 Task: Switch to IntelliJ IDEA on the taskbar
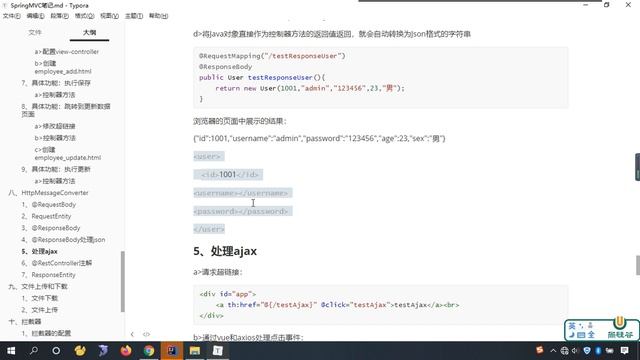tap(172, 351)
